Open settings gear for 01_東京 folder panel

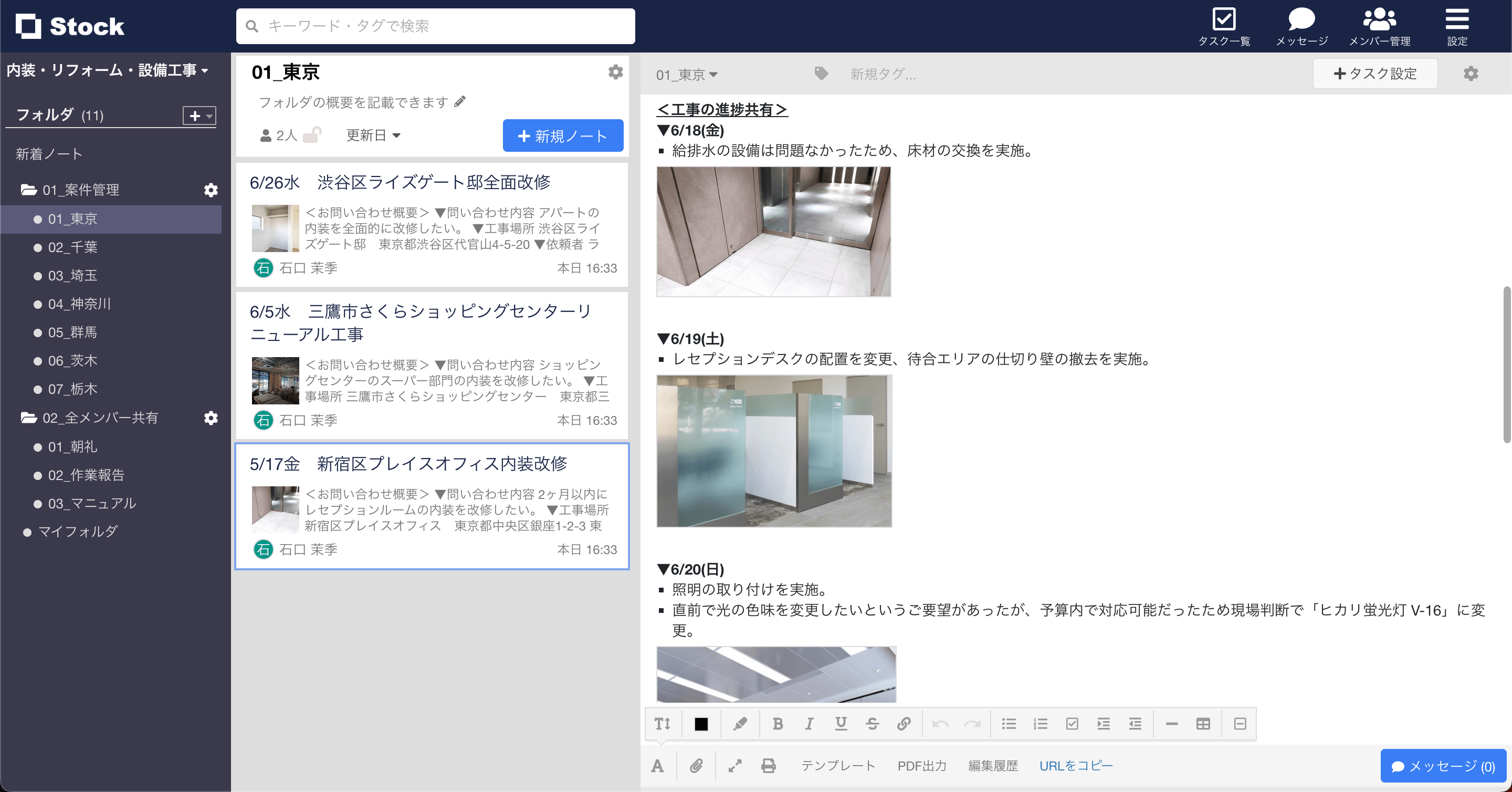(615, 71)
